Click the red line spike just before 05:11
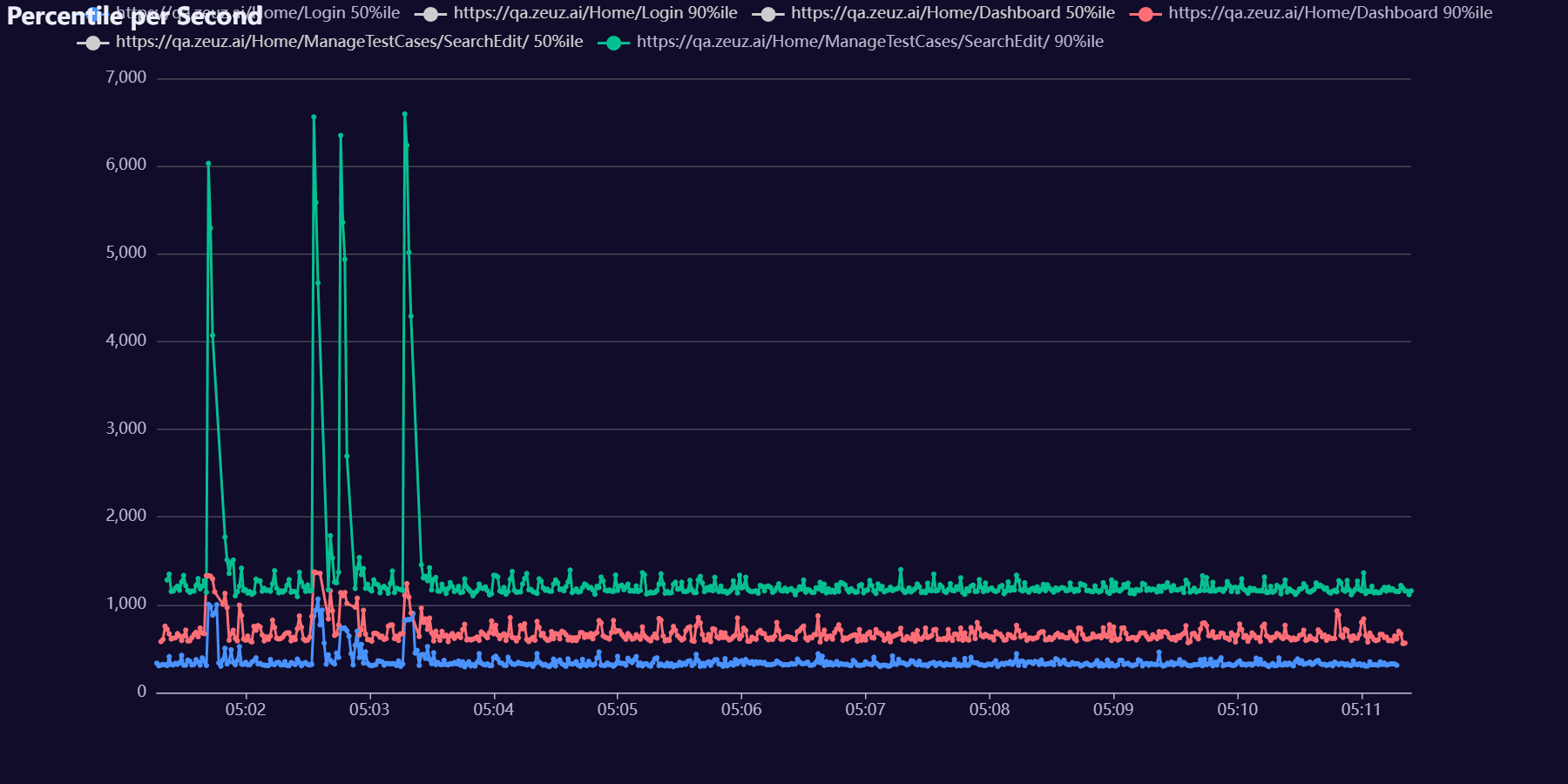Image resolution: width=1568 pixels, height=784 pixels. 1336,612
